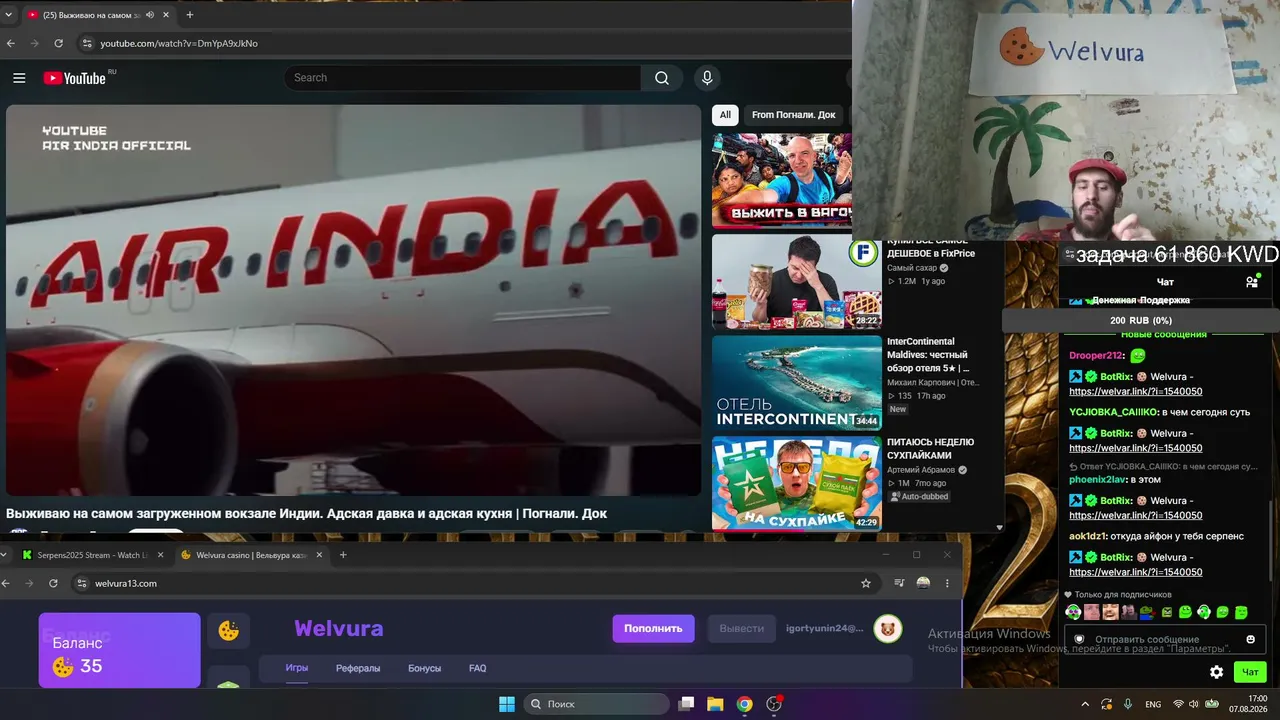Screen dimensions: 1280x720
Task: Click the green "Чат" send button
Action: (1249, 672)
